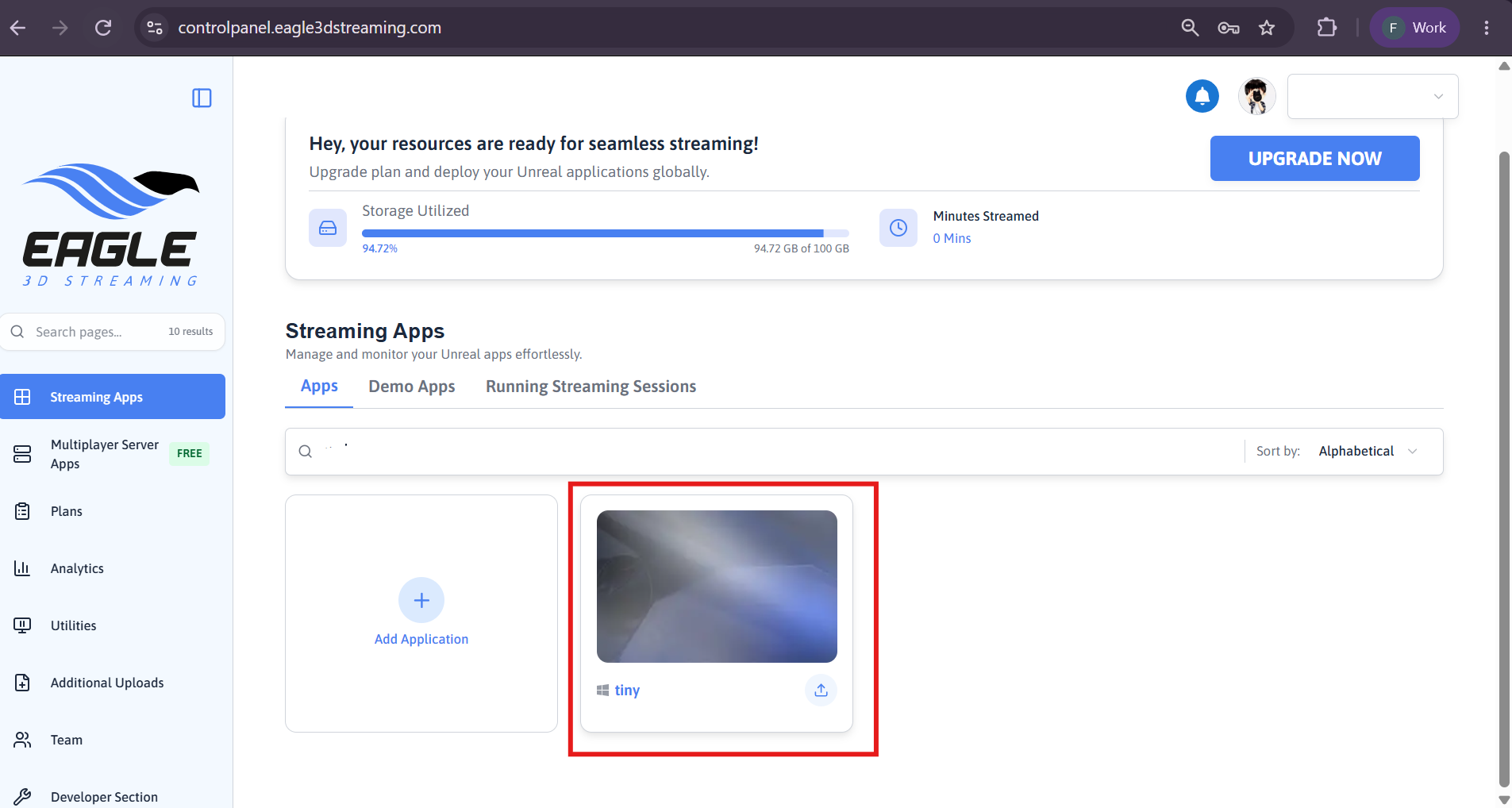Click the Multiplayer Server Apps icon
This screenshot has width=1512, height=808.
click(22, 454)
